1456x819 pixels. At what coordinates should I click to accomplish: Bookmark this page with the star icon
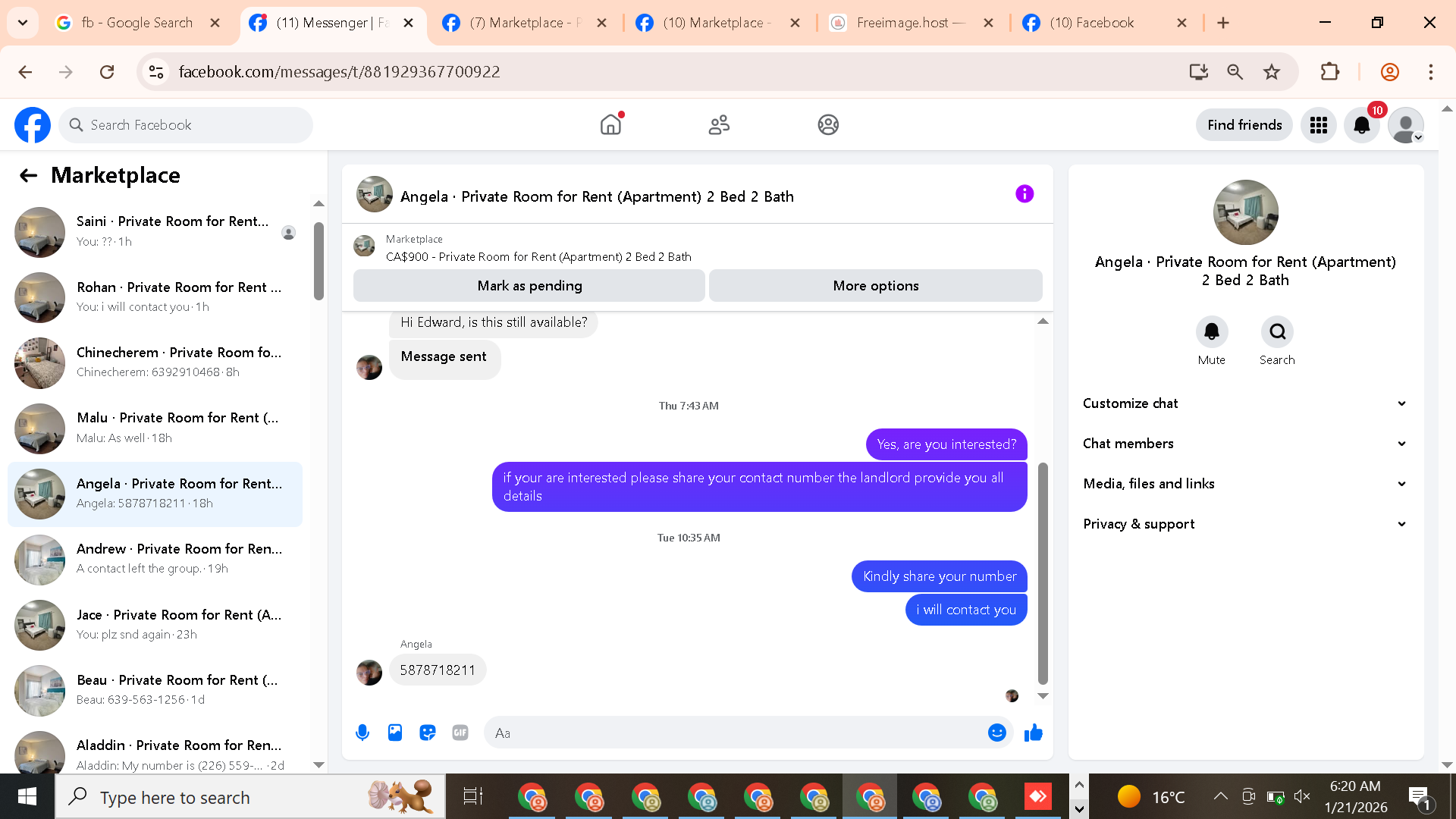point(1272,72)
